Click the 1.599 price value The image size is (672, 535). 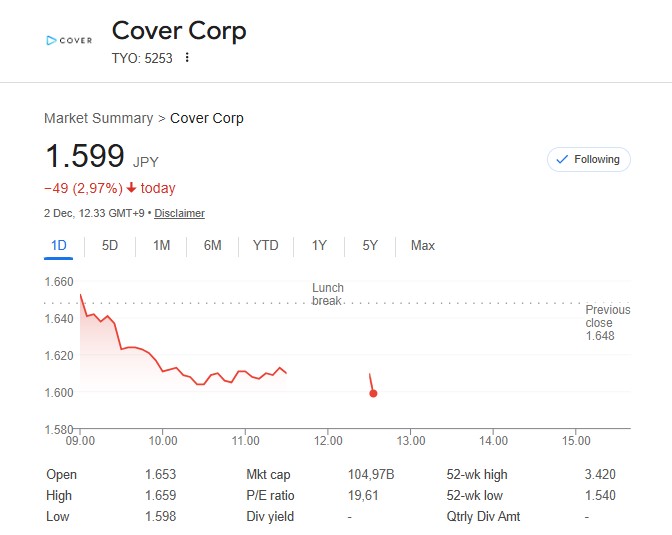(x=85, y=155)
